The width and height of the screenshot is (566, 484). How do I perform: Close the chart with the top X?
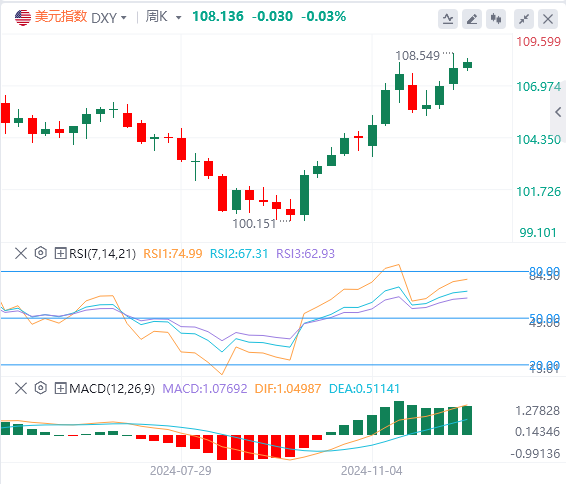(x=548, y=19)
